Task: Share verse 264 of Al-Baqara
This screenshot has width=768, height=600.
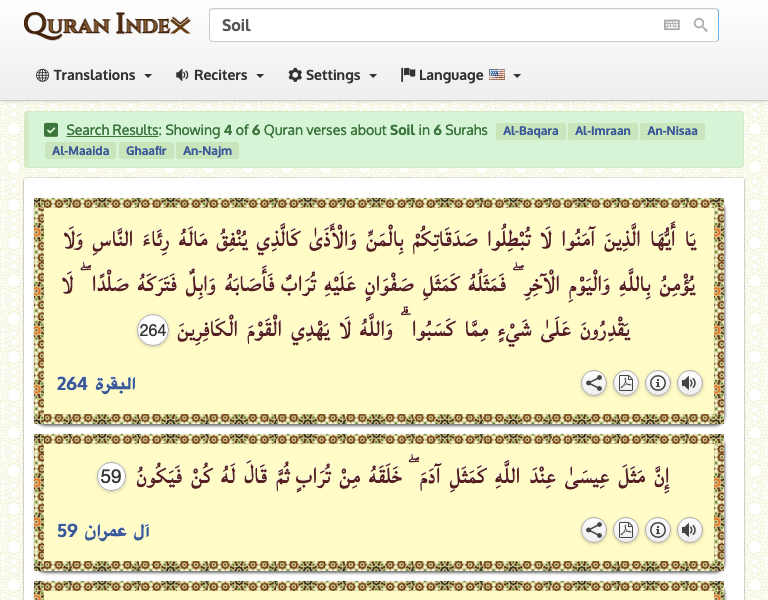Action: 594,383
